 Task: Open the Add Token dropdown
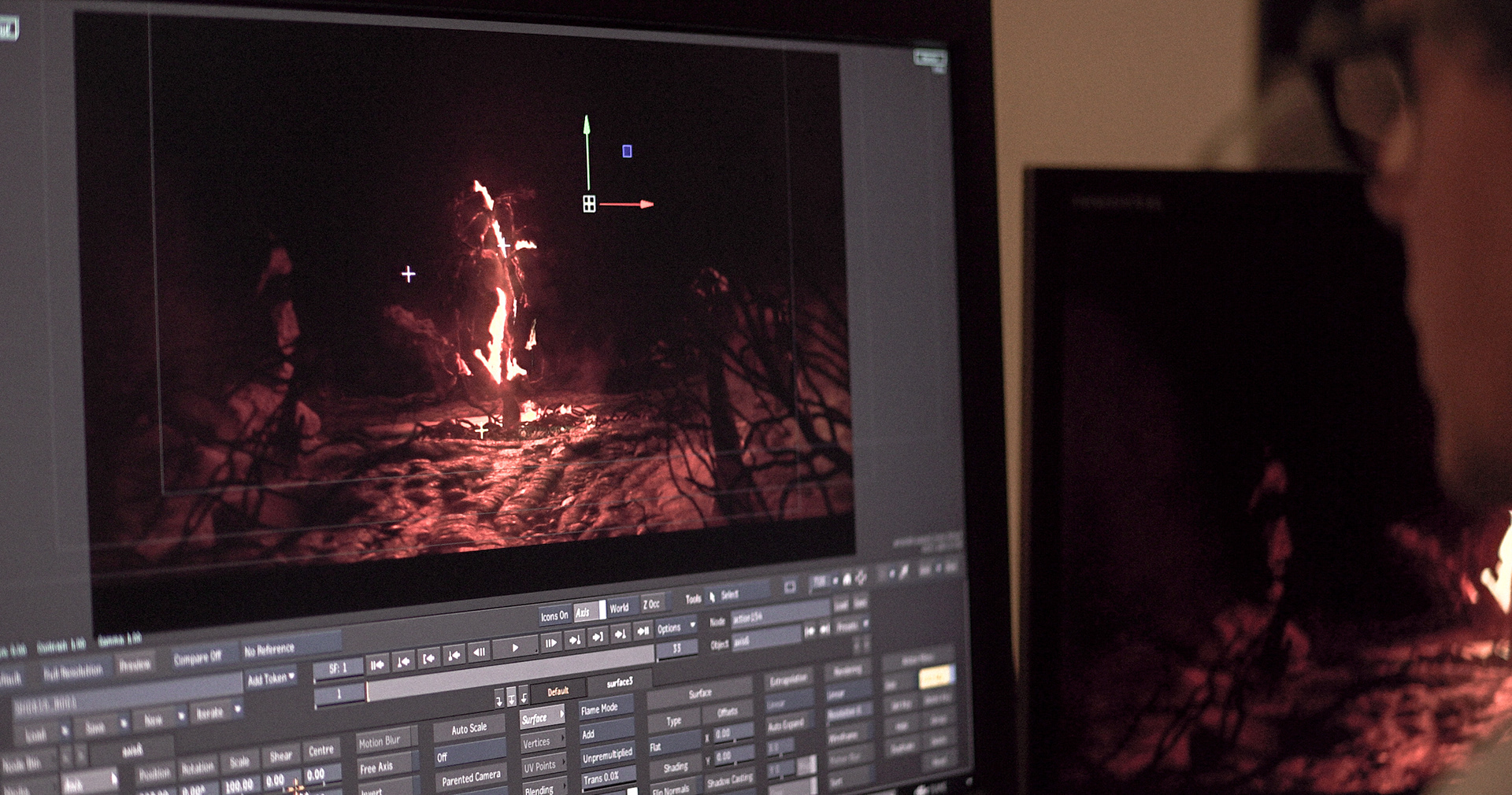pos(271,679)
